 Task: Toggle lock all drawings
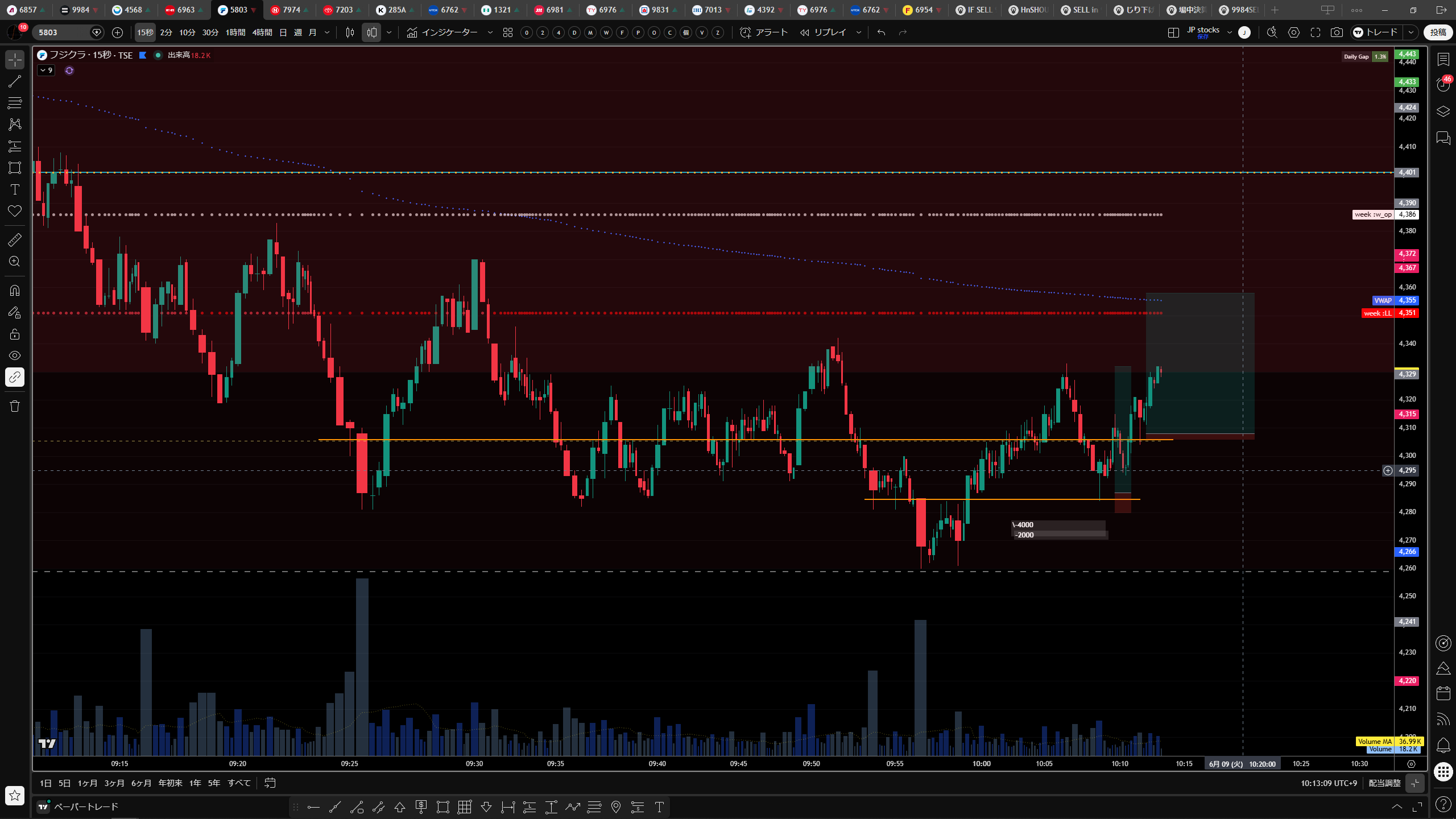coord(15,334)
